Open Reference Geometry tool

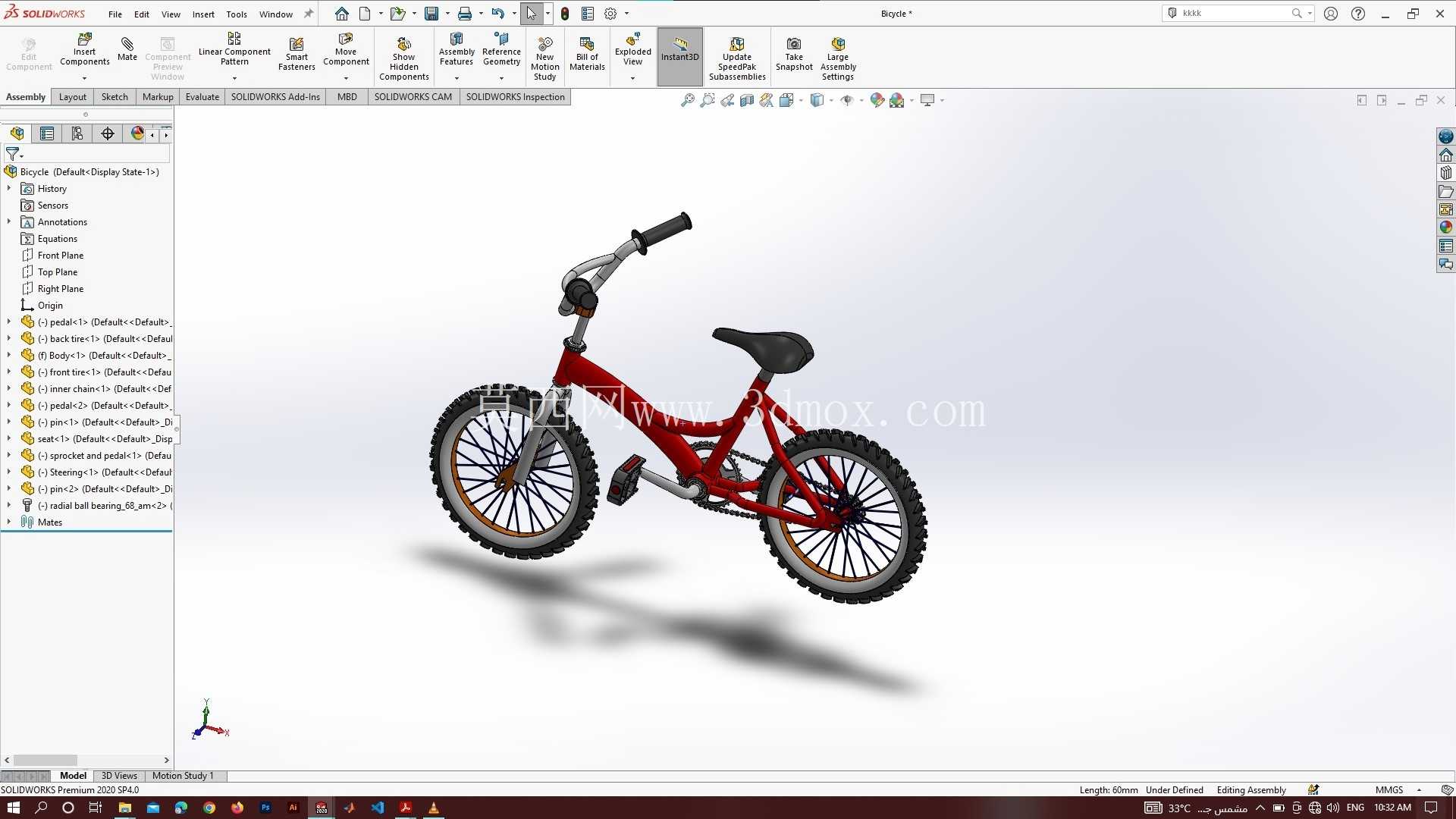501,50
